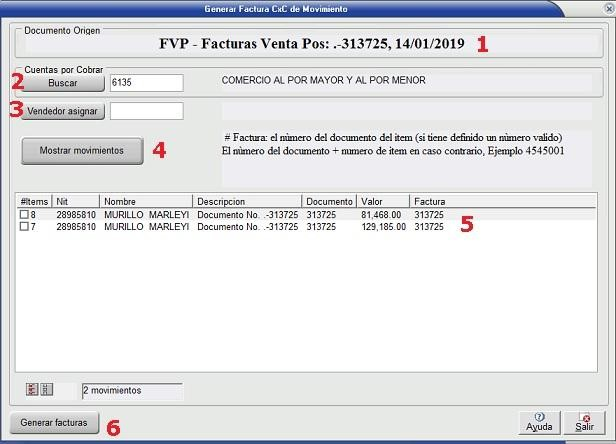The height and width of the screenshot is (444, 616).
Task: Click the account field containing 6135
Action: [x=146, y=82]
